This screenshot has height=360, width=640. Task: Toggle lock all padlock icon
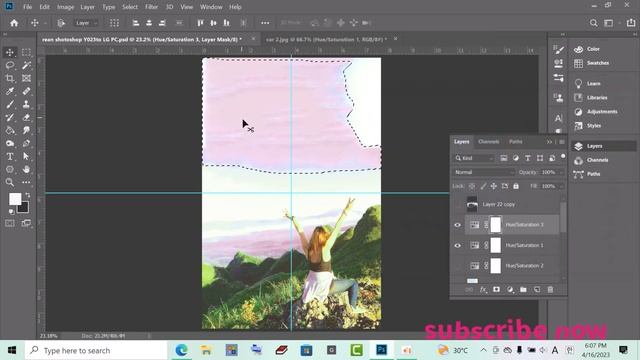[x=516, y=186]
